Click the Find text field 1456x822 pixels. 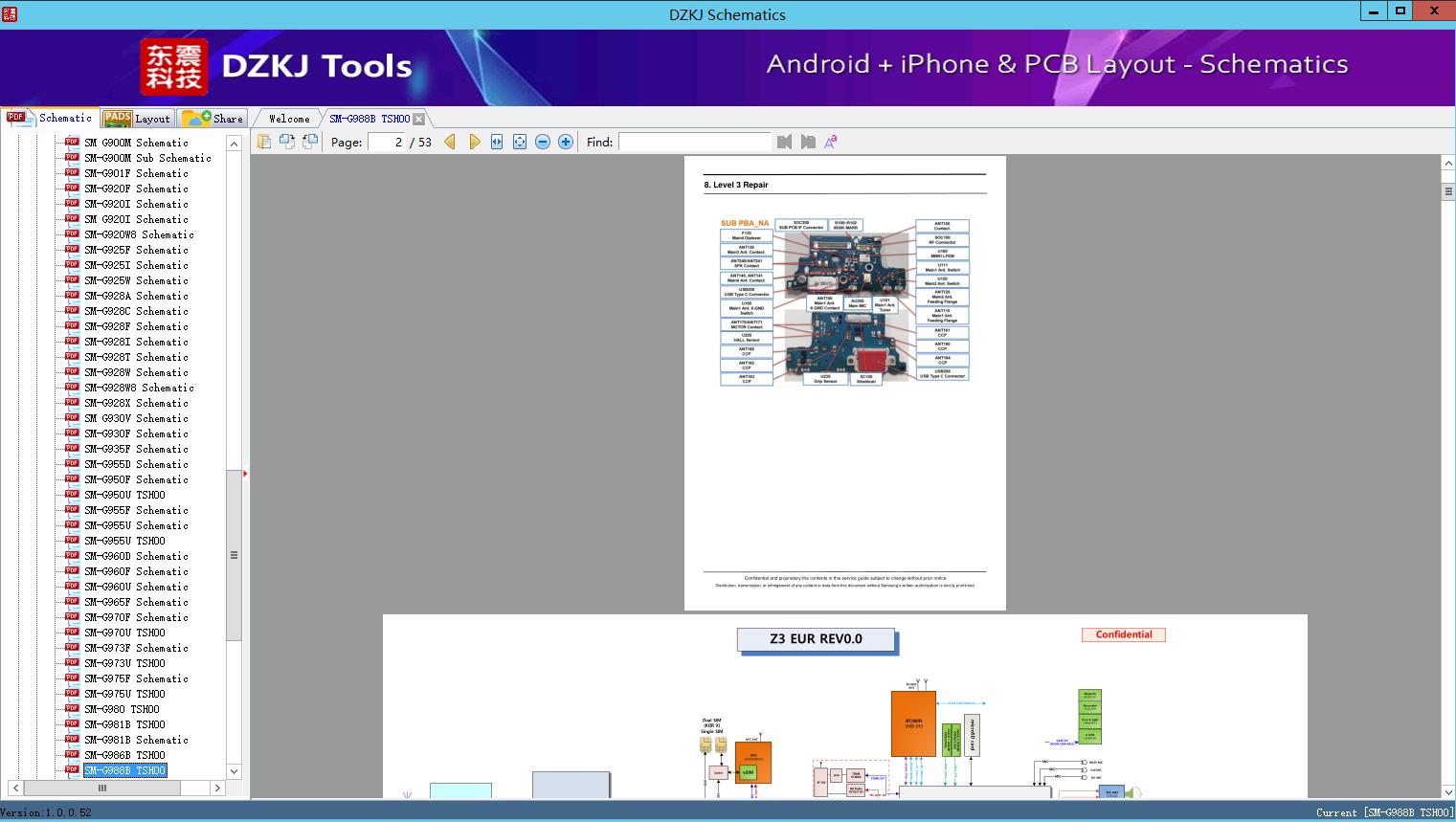click(x=695, y=142)
